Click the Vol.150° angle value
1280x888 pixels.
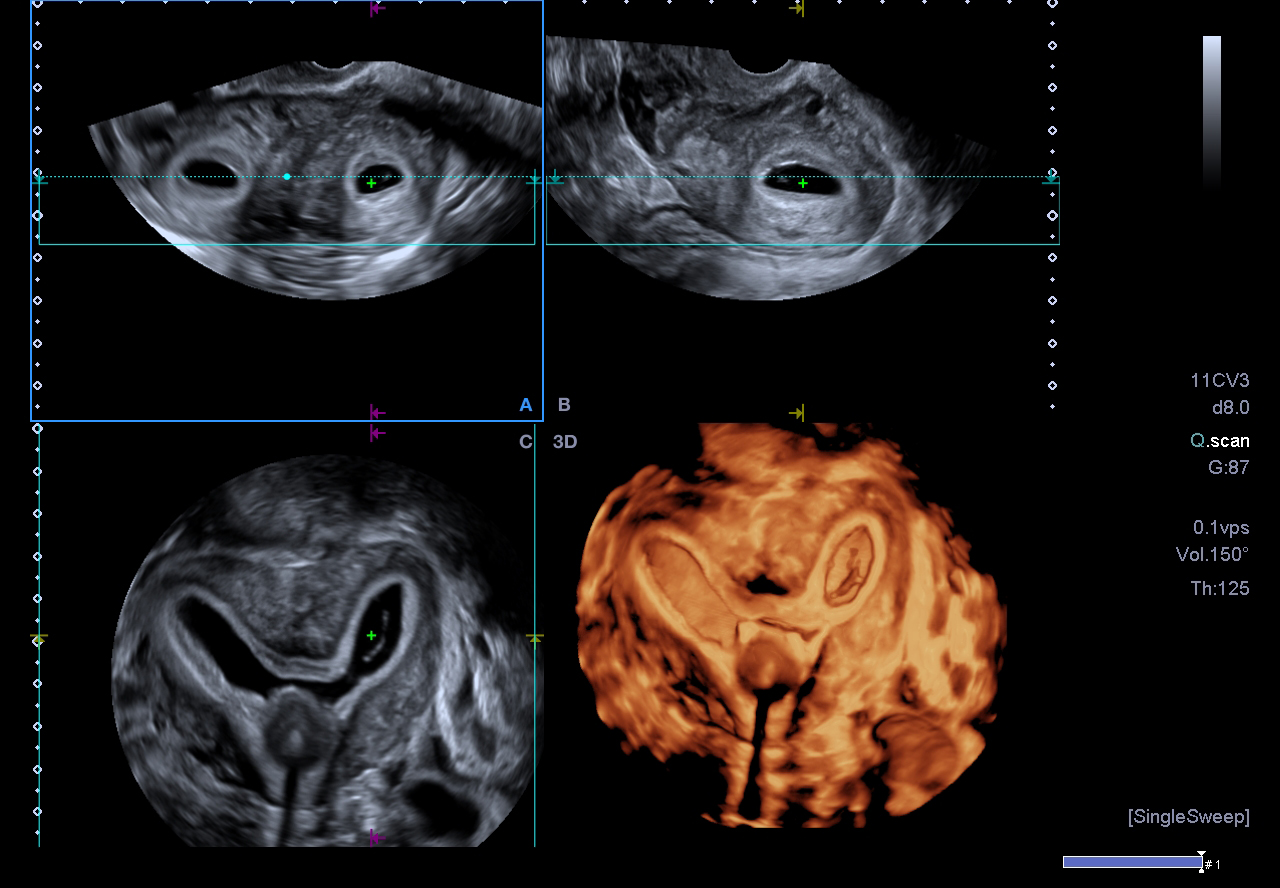pyautogui.click(x=1212, y=555)
